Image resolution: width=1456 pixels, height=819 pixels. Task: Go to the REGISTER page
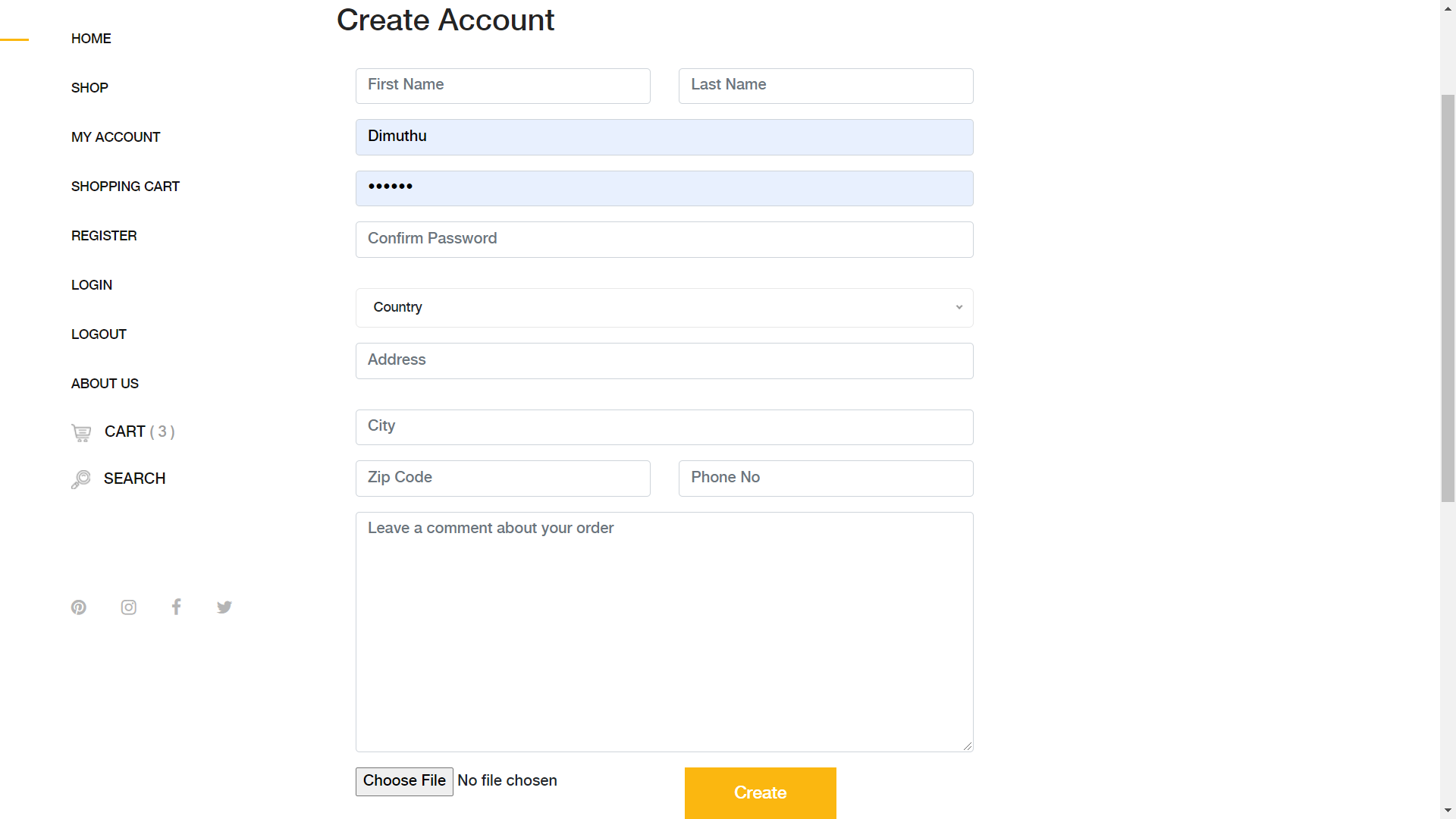pyautogui.click(x=104, y=236)
